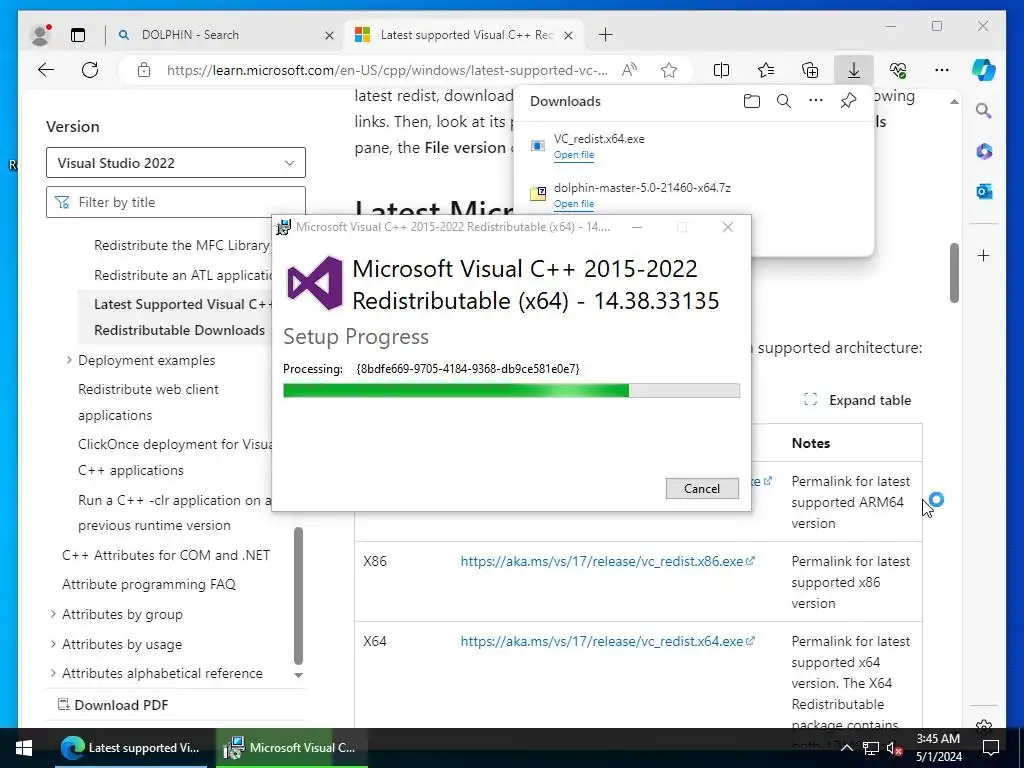The height and width of the screenshot is (768, 1024).
Task: Open Redistribute an ATL application item
Action: [183, 276]
